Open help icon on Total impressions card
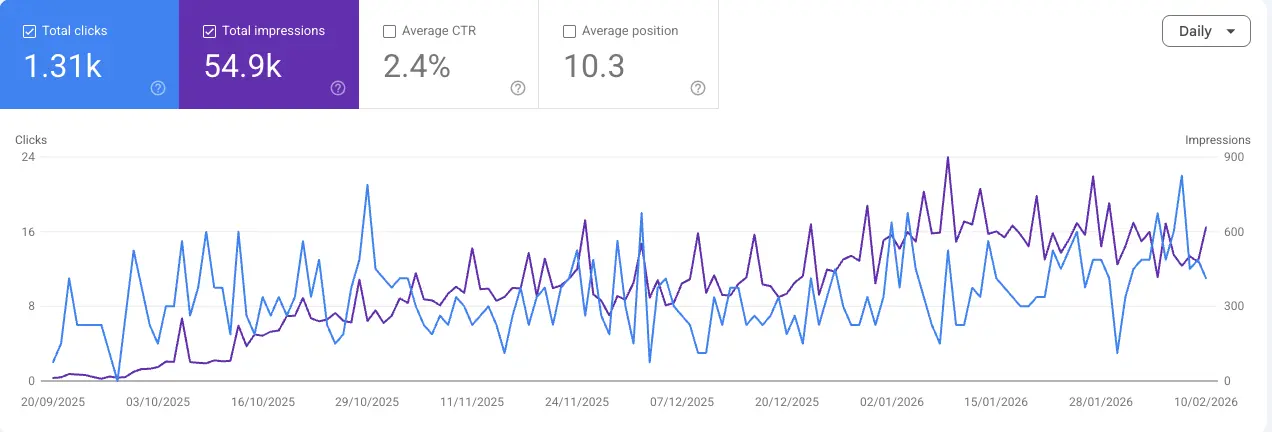The image size is (1272, 432). tap(338, 88)
